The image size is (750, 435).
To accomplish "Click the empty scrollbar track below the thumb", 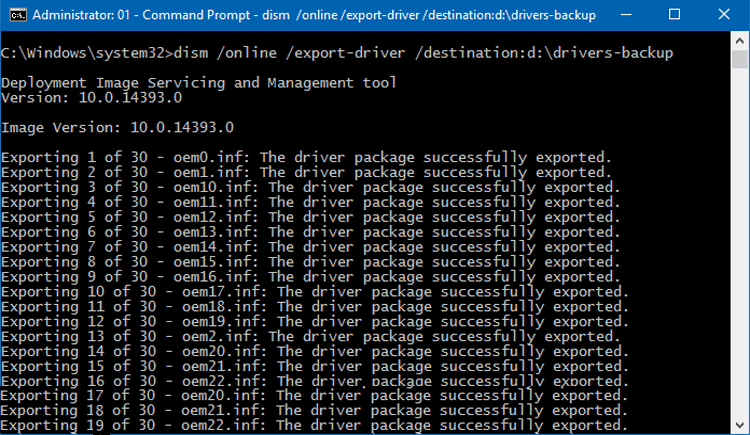I will [x=739, y=243].
